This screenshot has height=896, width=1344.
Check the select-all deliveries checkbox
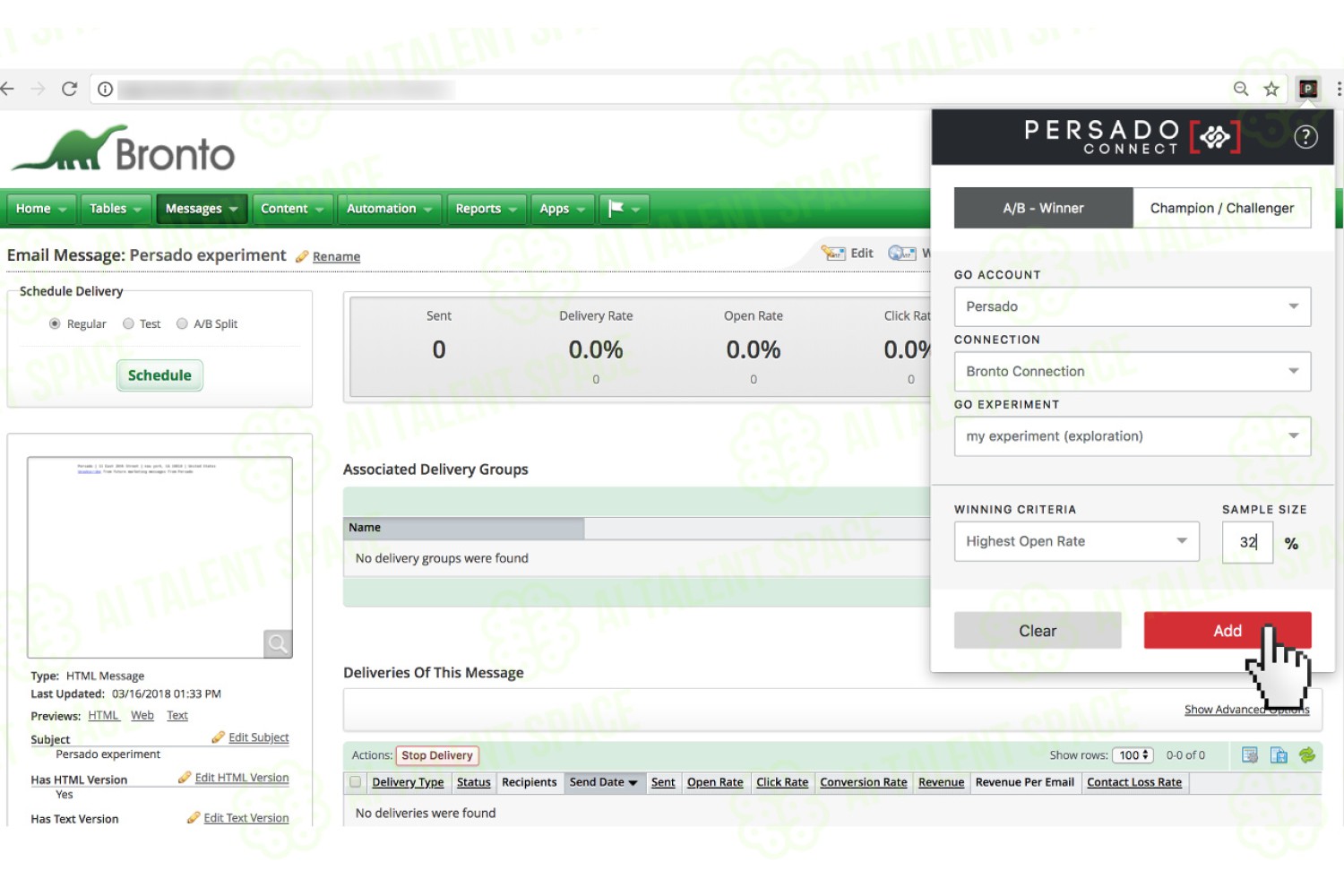pos(355,782)
